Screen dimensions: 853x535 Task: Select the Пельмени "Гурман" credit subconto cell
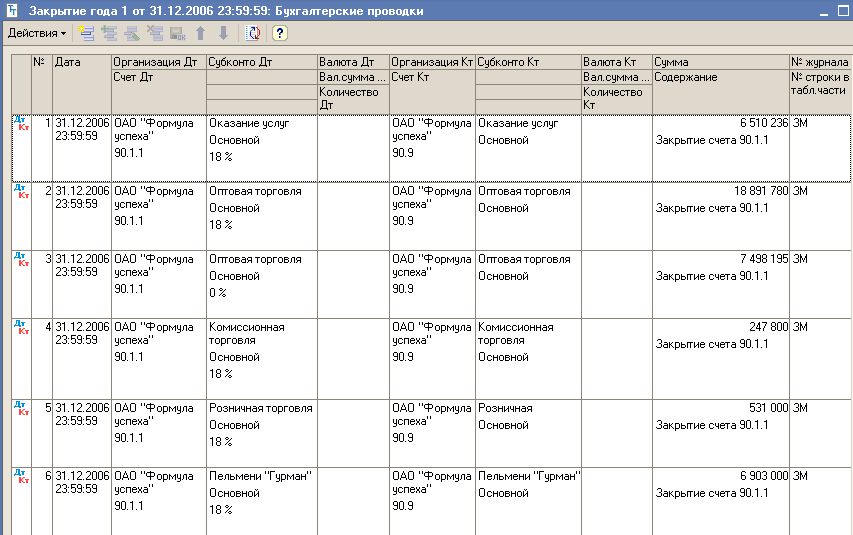[x=528, y=476]
